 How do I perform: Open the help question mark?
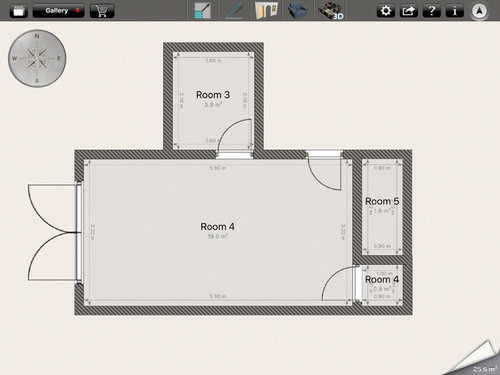coord(432,11)
